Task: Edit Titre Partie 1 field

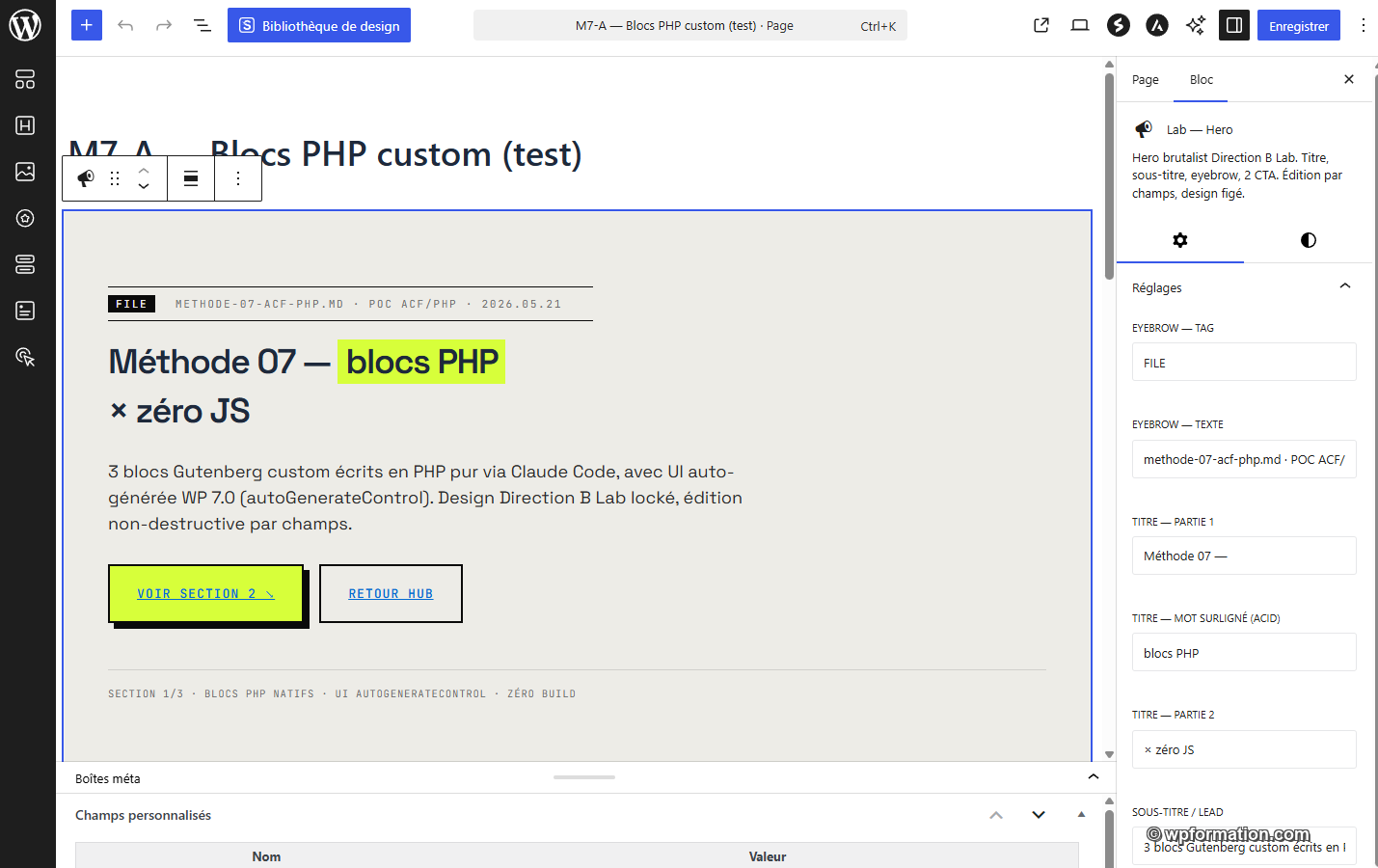Action: [1244, 556]
